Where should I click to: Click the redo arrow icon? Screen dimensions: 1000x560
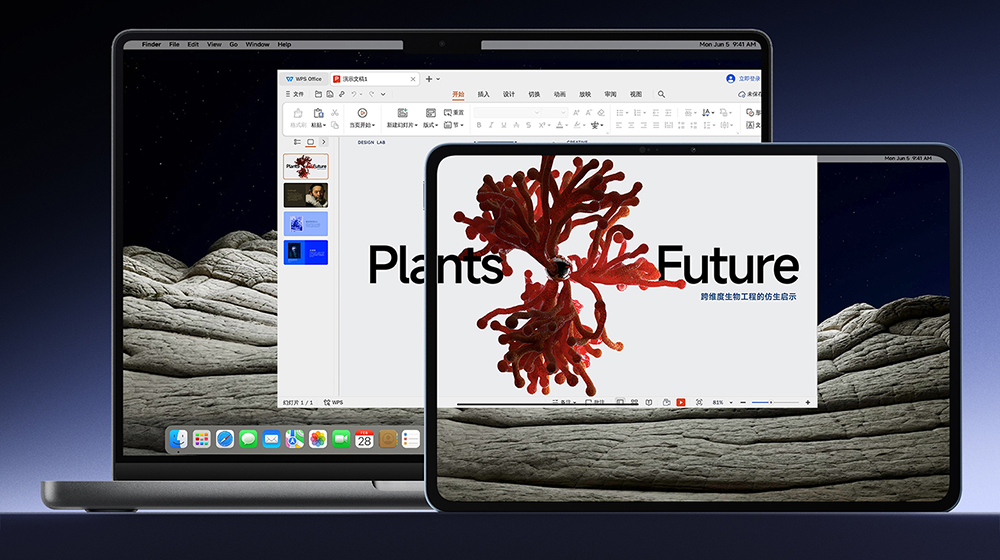(371, 94)
